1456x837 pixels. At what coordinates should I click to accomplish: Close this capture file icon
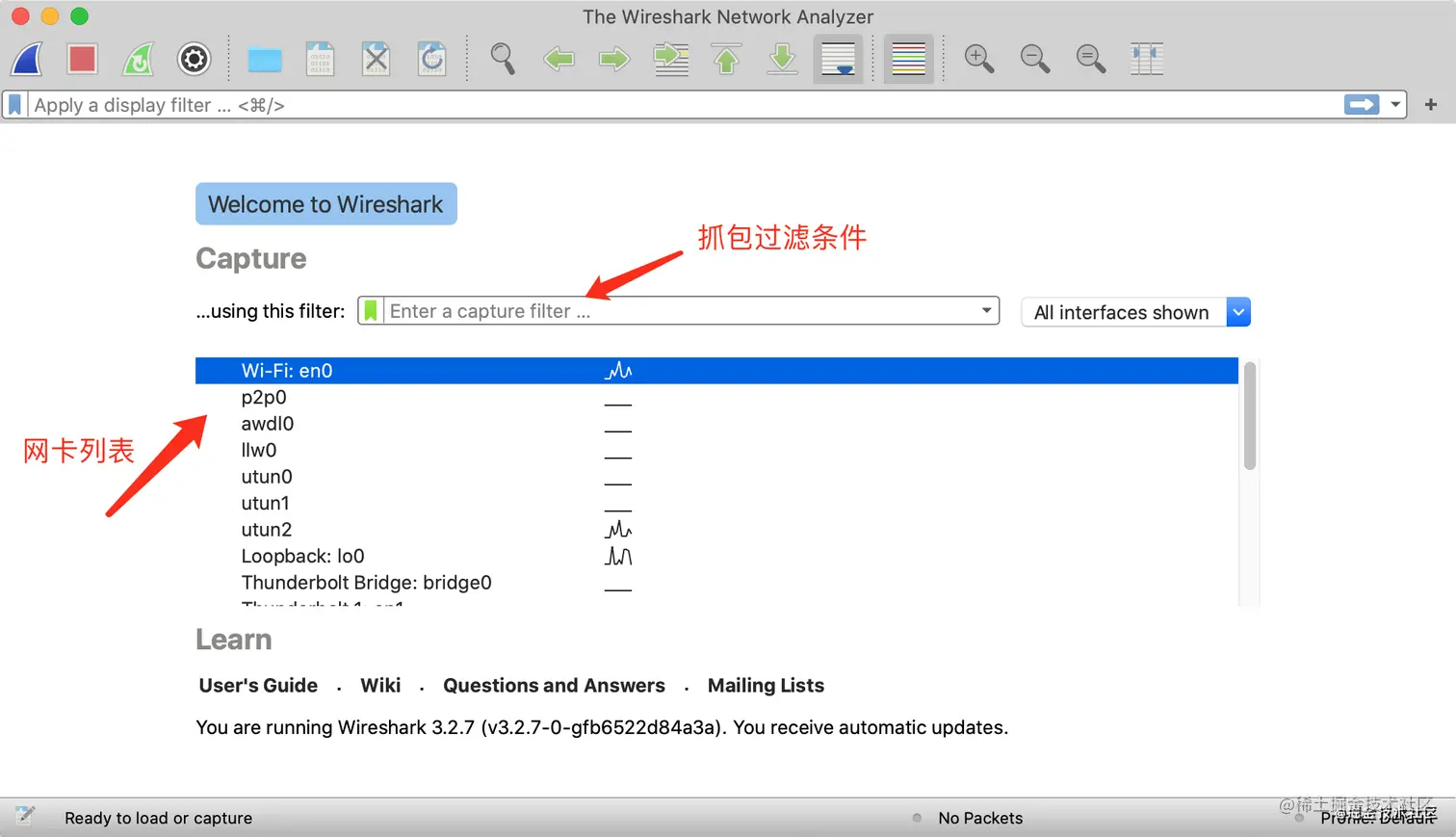coord(377,60)
